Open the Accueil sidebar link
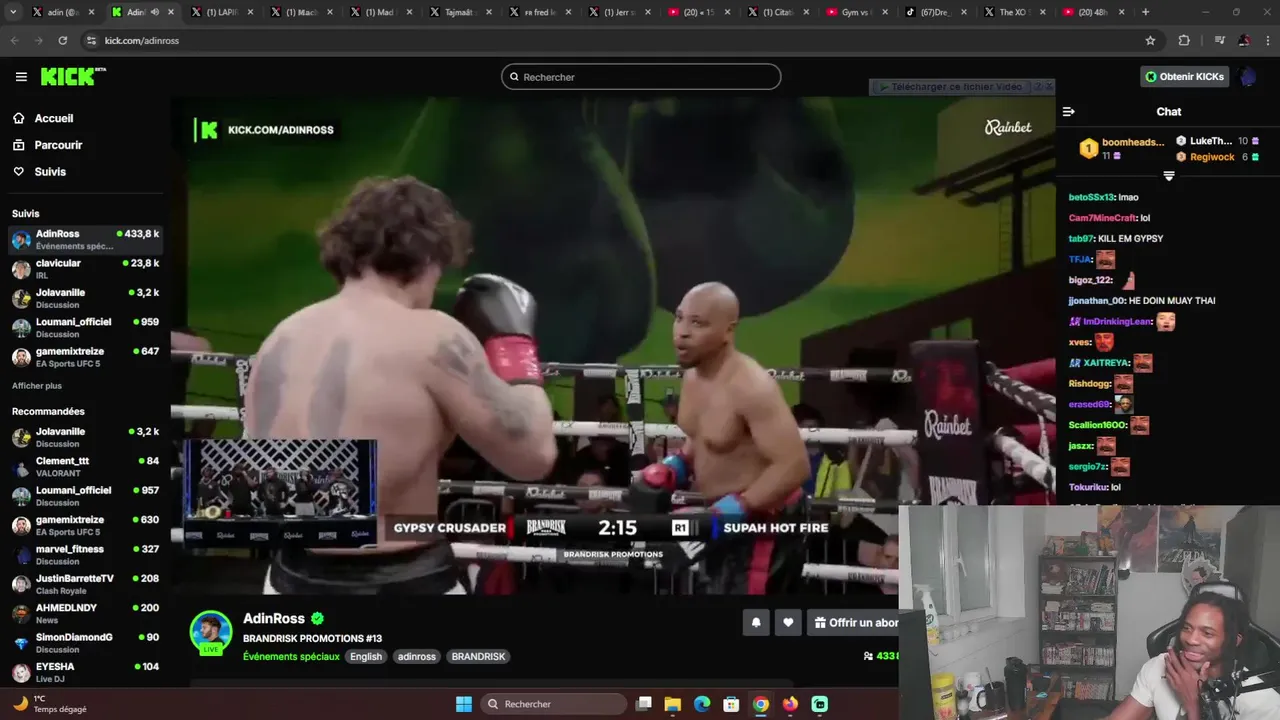This screenshot has height=720, width=1280. (53, 118)
